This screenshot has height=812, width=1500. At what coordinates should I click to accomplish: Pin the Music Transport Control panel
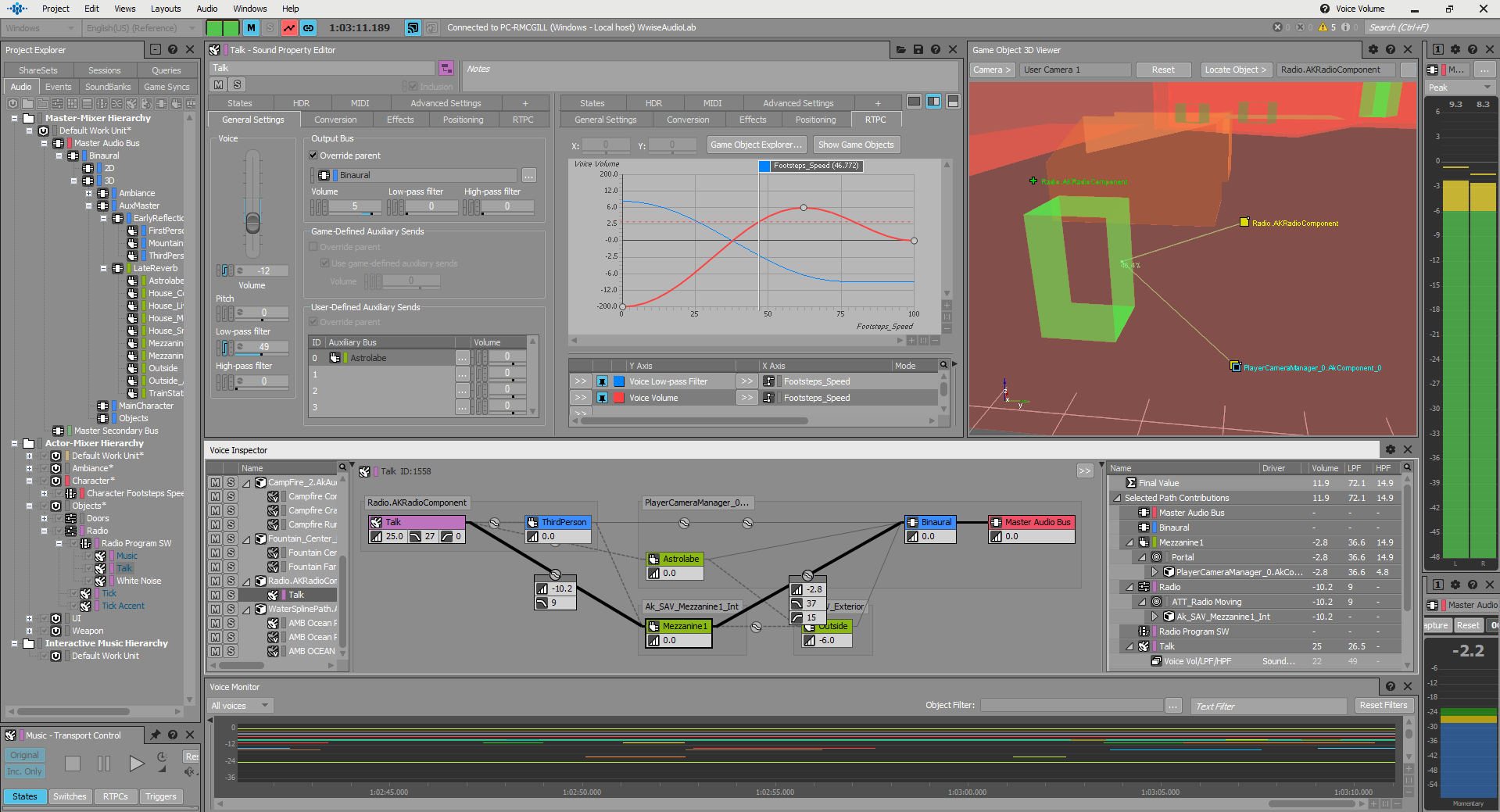coord(155,735)
